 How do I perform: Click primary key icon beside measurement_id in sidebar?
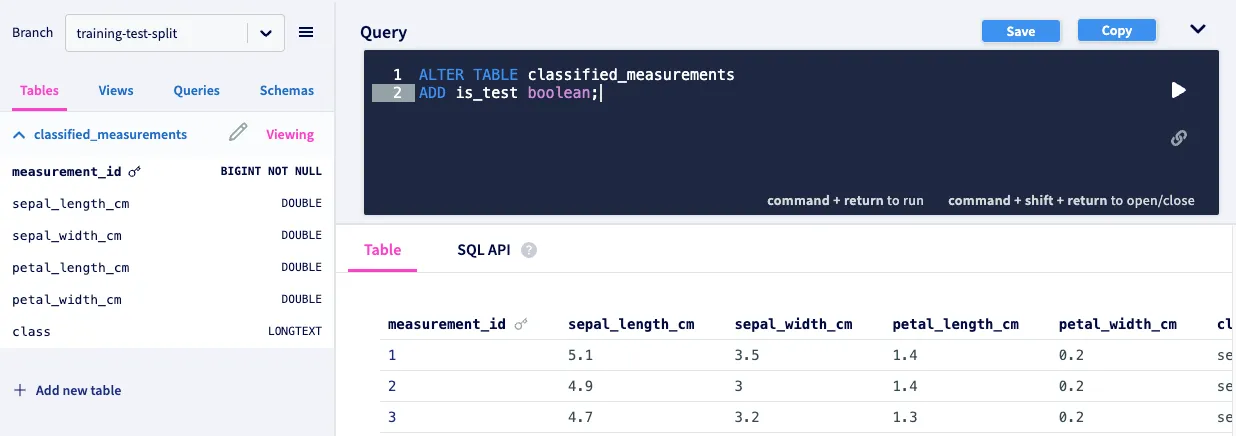click(135, 172)
